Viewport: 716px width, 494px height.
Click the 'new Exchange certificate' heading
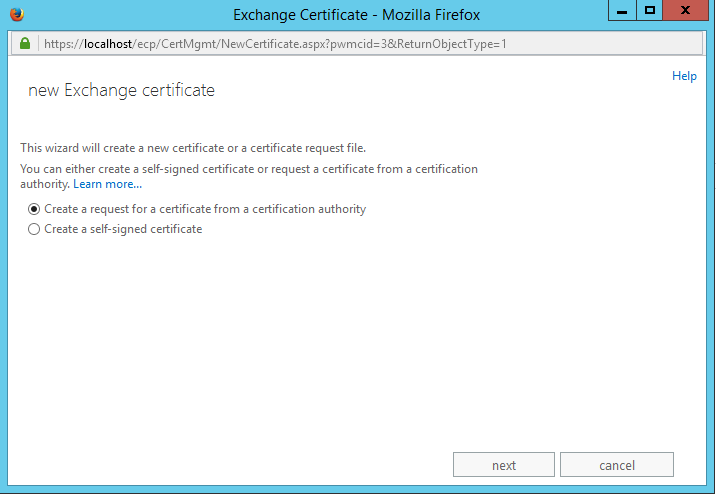pyautogui.click(x=121, y=91)
